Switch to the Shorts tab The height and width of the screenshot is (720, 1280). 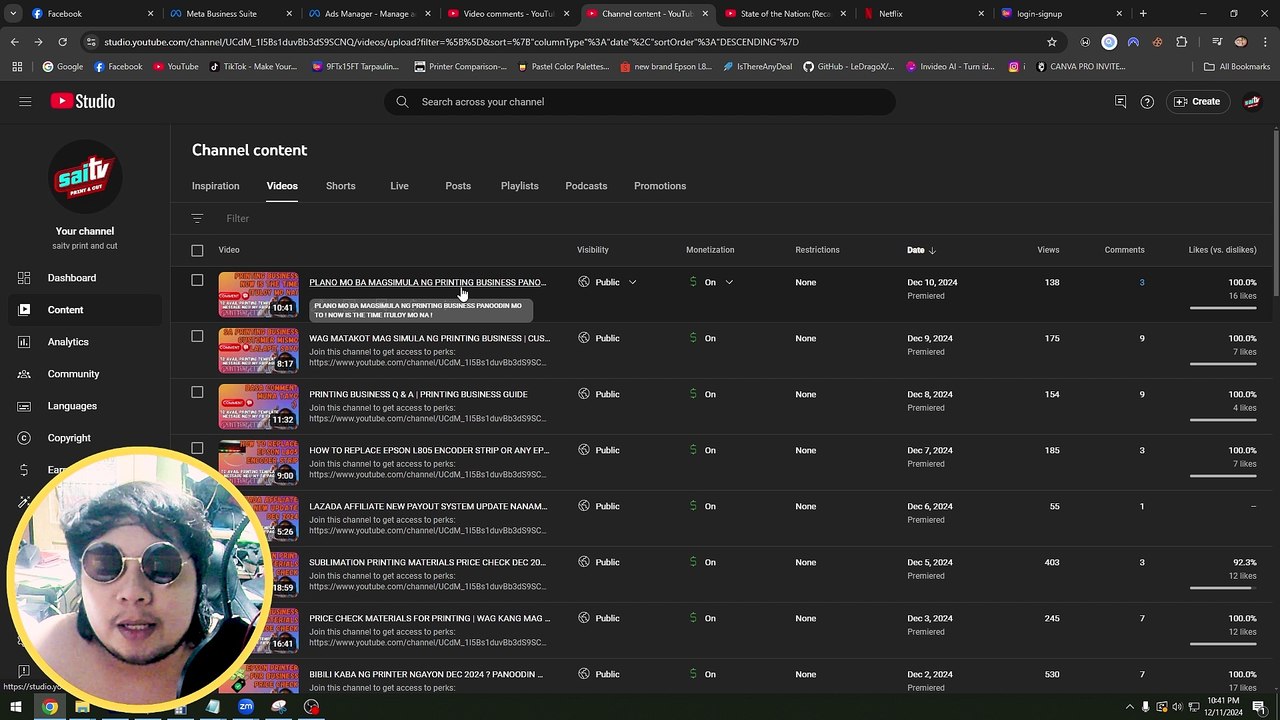coord(340,186)
